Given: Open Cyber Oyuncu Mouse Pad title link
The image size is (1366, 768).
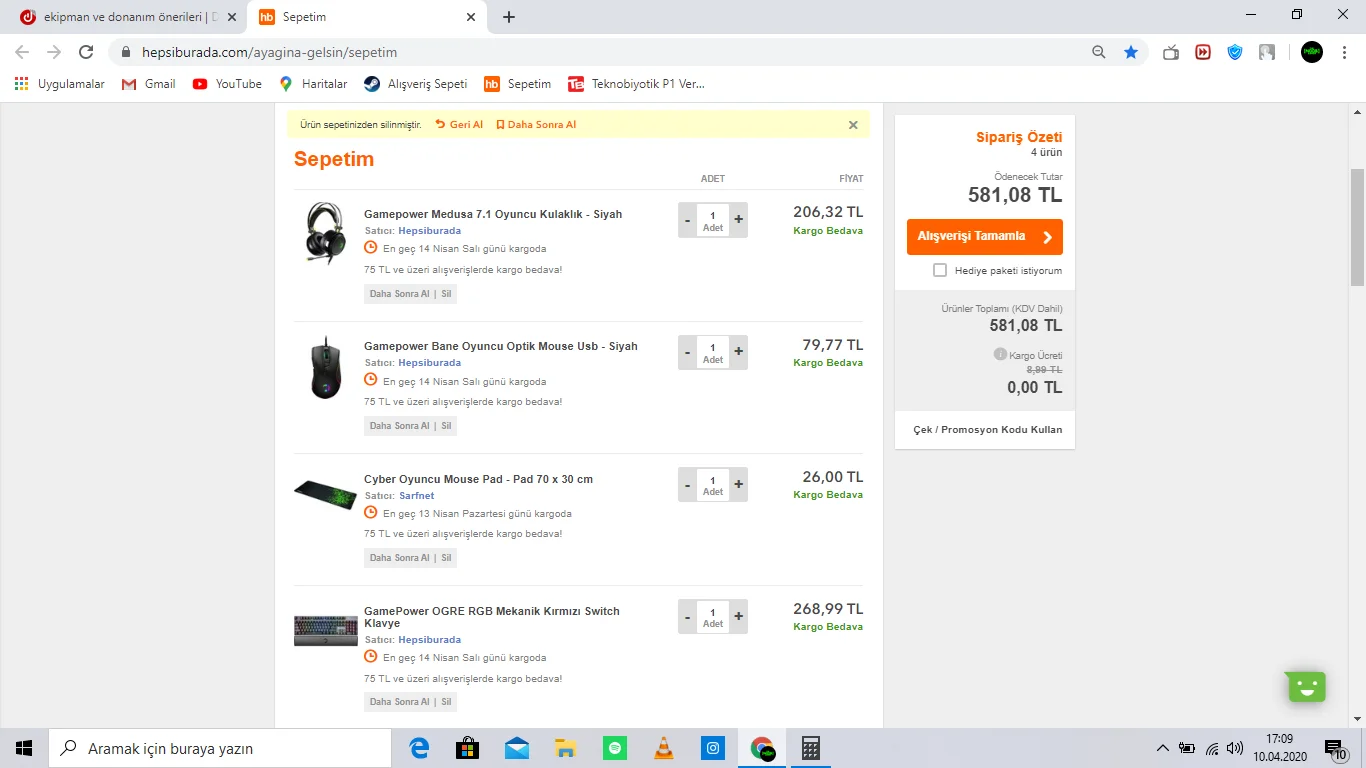Looking at the screenshot, I should 478,479.
